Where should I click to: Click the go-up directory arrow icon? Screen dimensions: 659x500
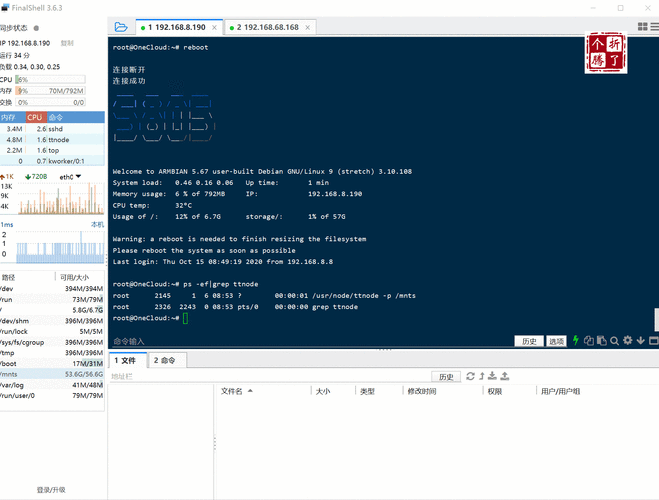coord(482,376)
